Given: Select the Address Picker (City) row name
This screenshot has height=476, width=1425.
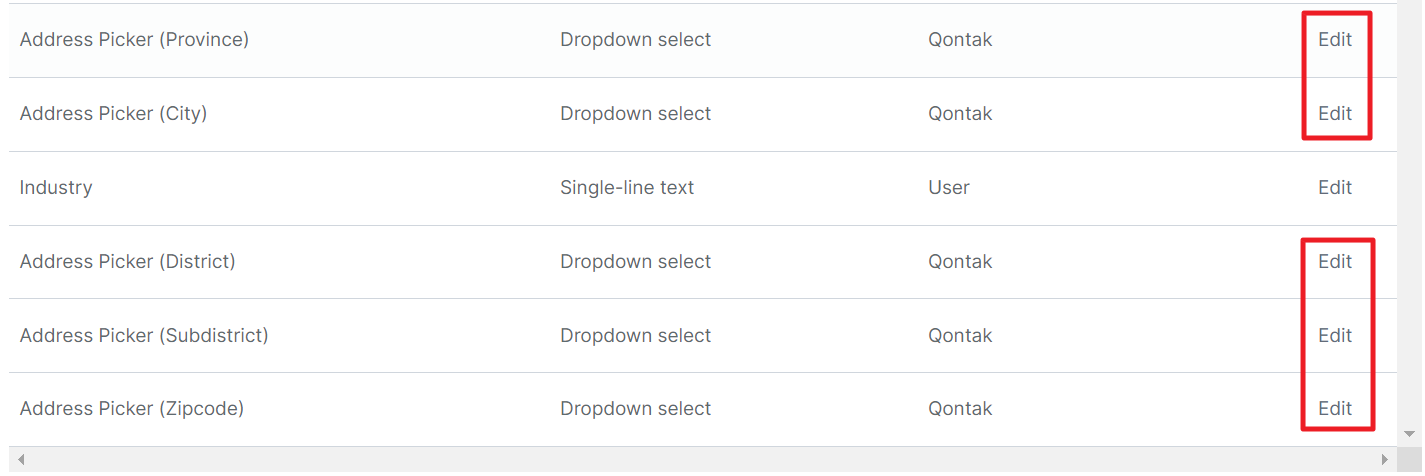Looking at the screenshot, I should coord(113,114).
